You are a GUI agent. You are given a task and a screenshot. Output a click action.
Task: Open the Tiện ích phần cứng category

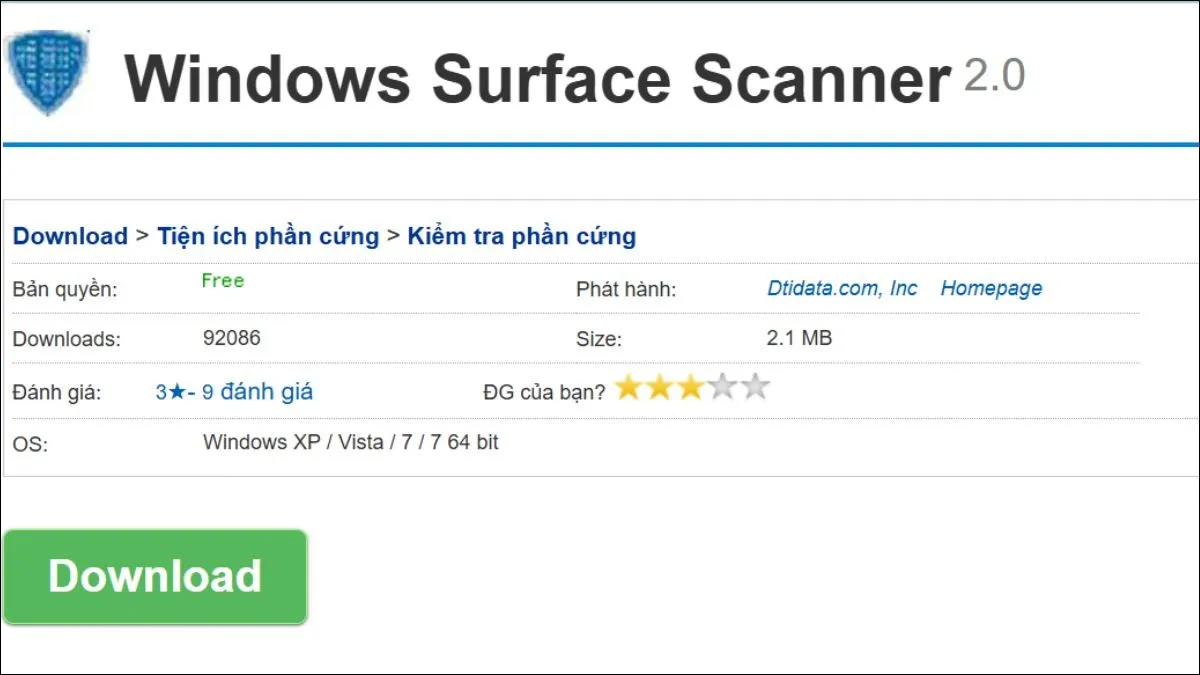coord(268,237)
